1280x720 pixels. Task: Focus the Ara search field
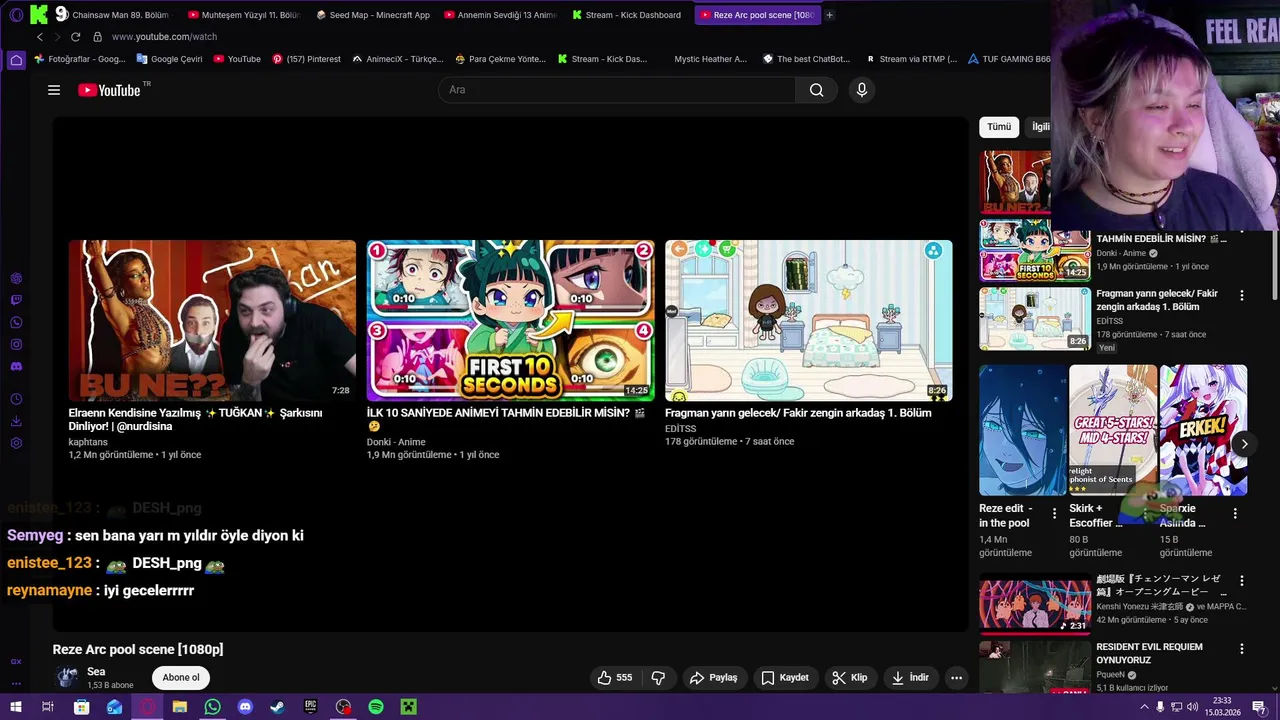click(x=617, y=90)
